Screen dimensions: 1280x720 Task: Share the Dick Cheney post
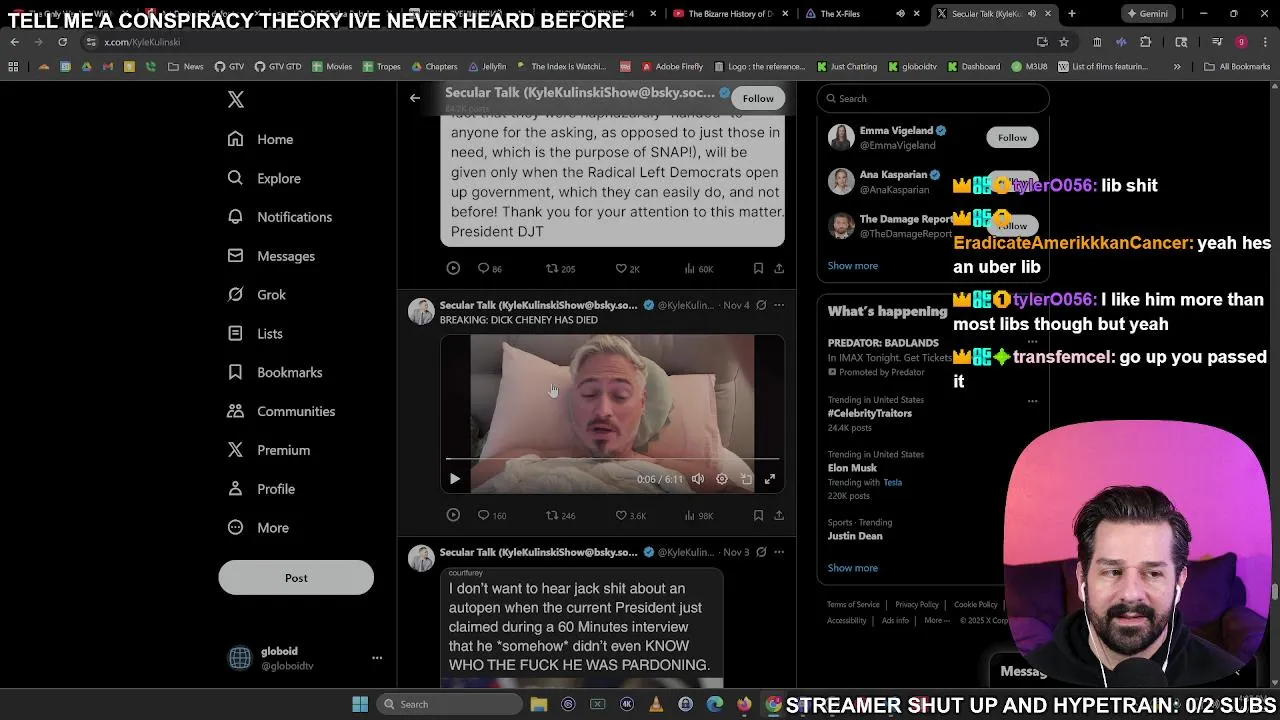[779, 515]
